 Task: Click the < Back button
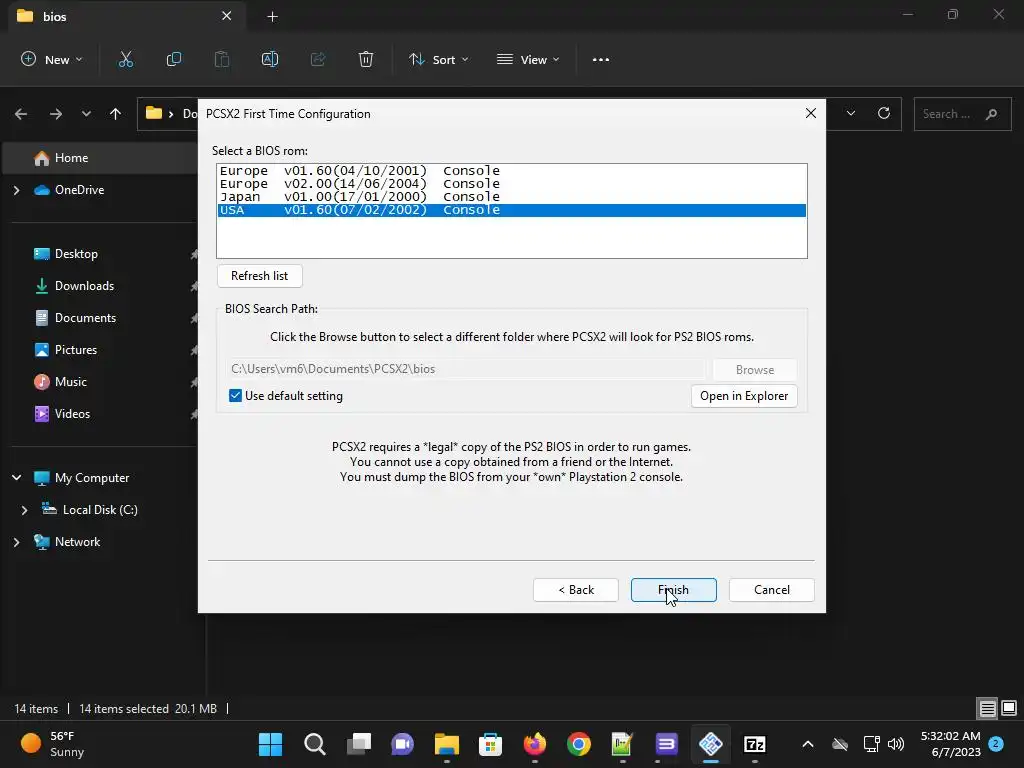575,590
